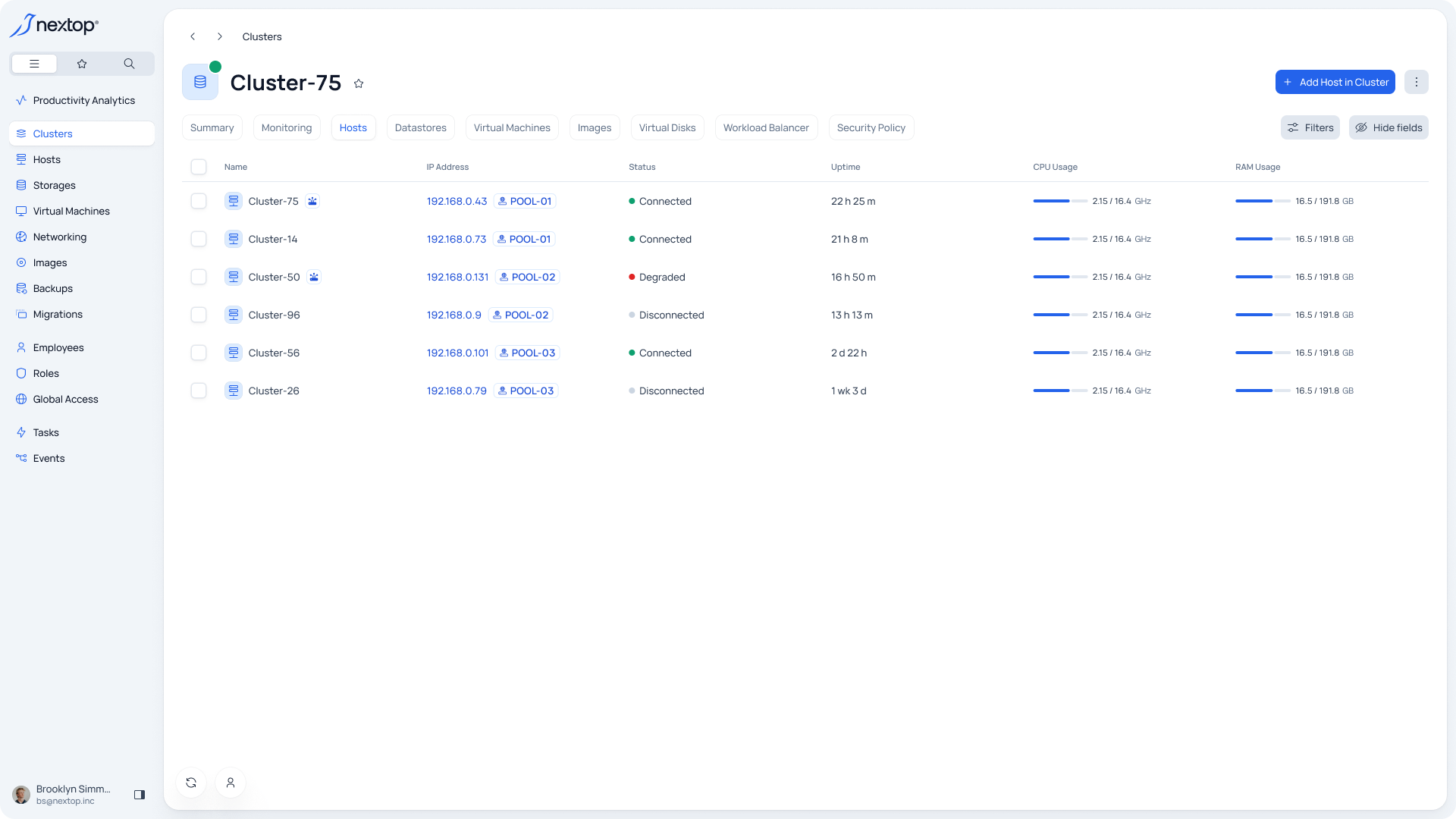
Task: Check the Cluster-75 row checkbox
Action: point(199,201)
